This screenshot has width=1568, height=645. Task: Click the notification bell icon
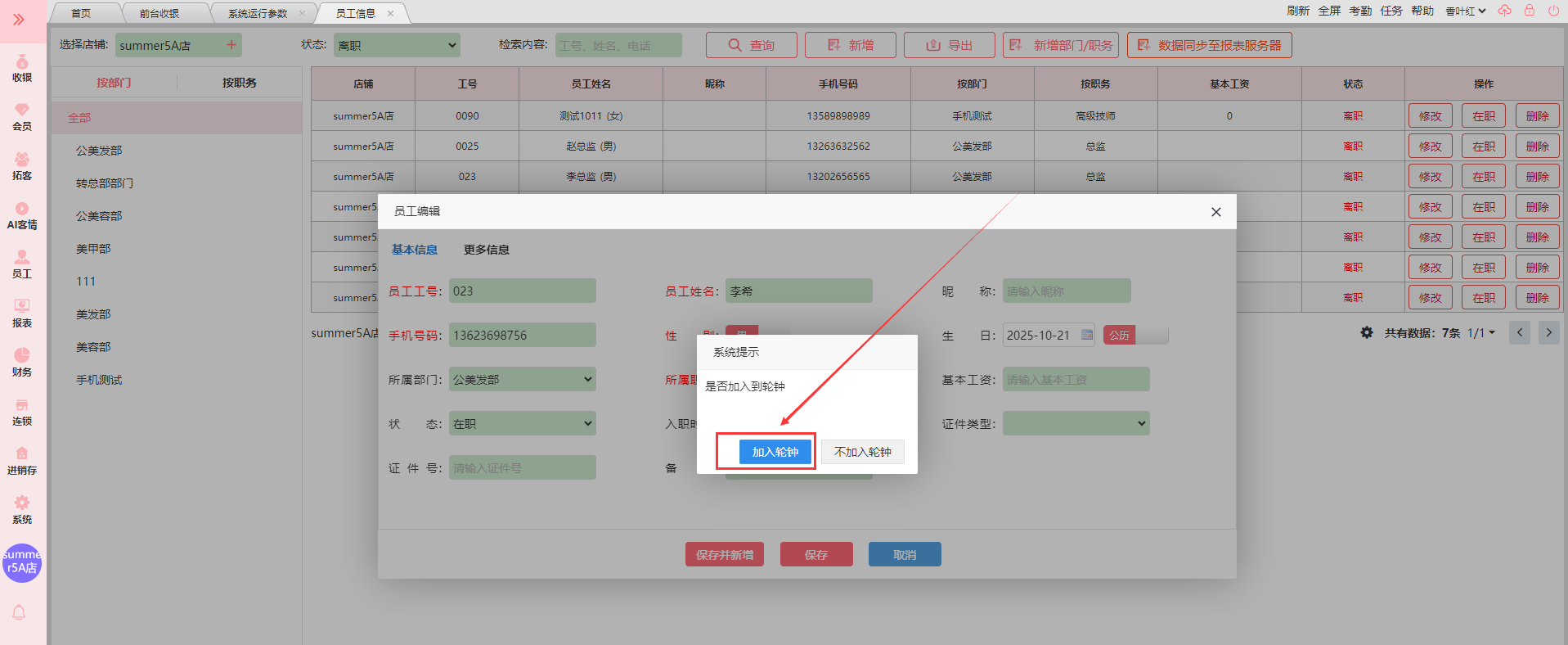(x=19, y=612)
